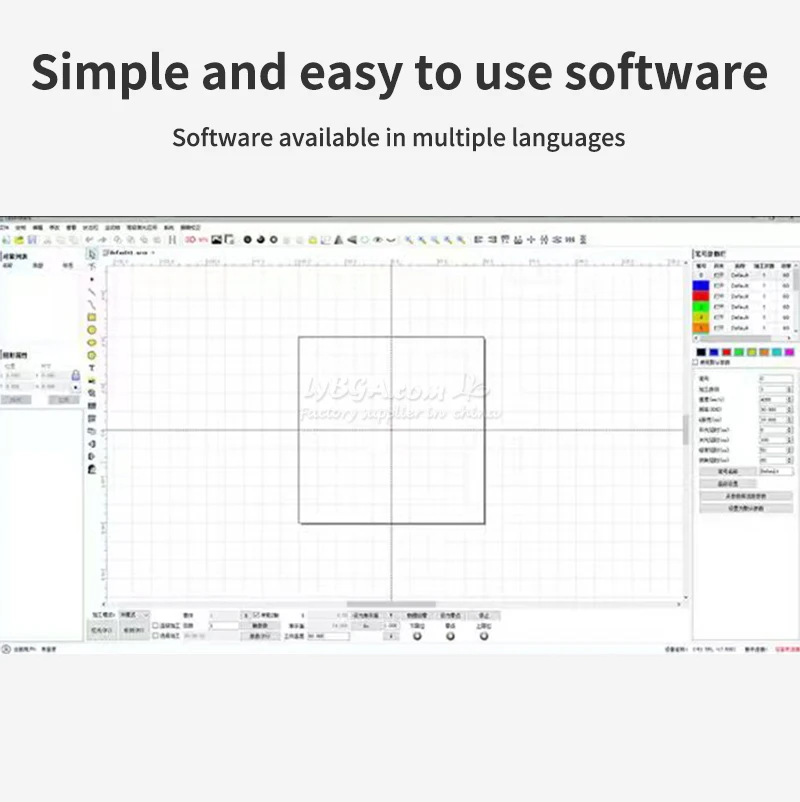Select the text T tool

92,368
